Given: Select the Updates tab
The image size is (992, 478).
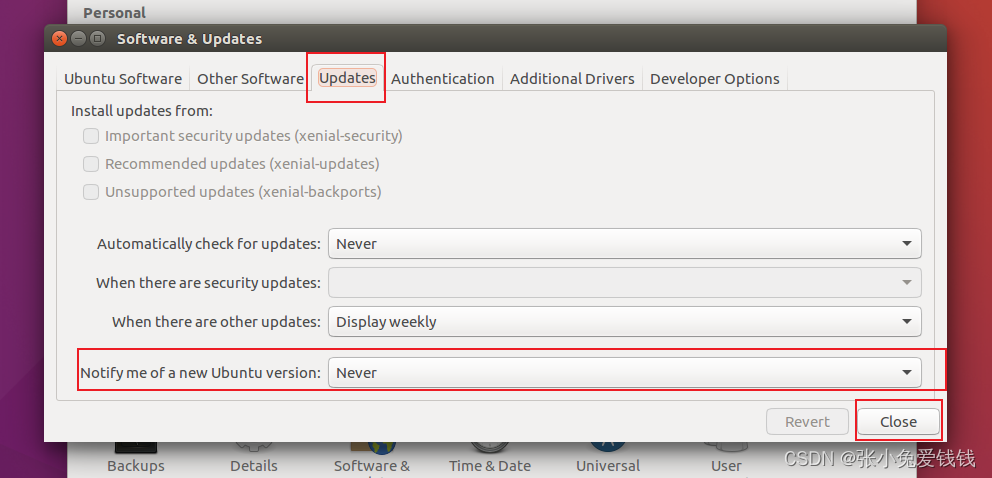Looking at the screenshot, I should [347, 78].
